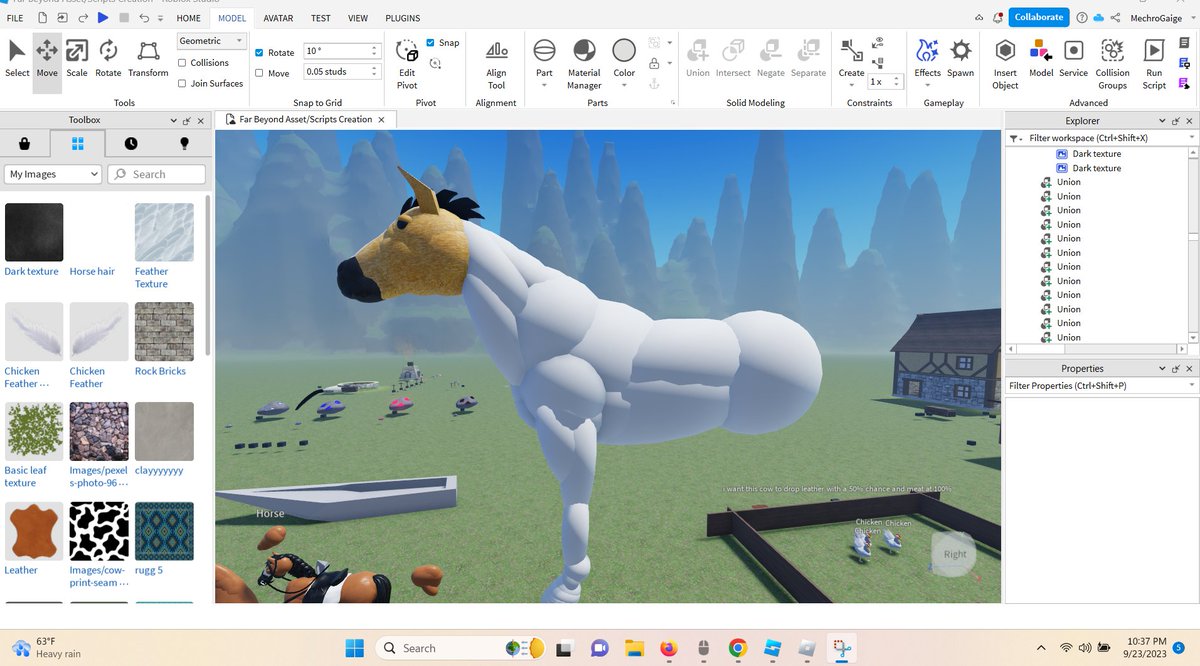Open Firefox from the taskbar

tap(668, 648)
